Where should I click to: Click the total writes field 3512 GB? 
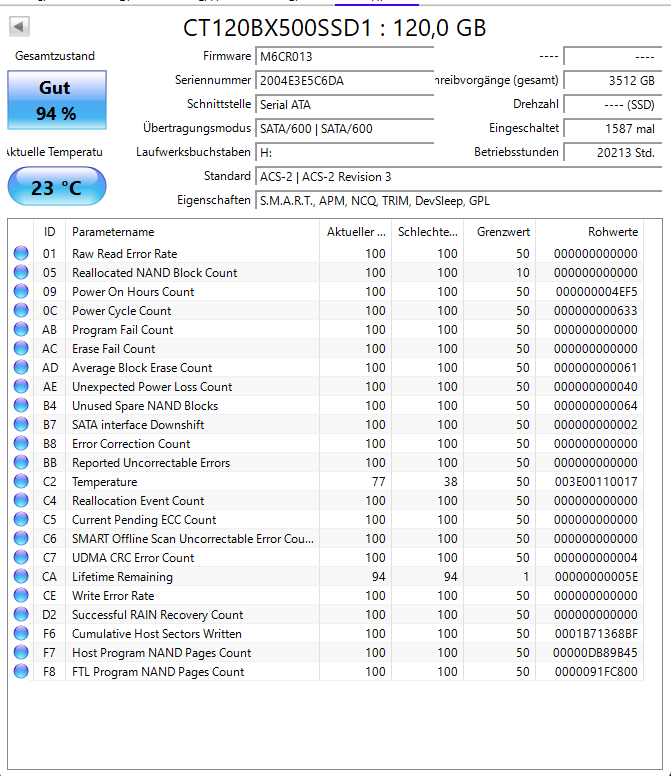click(x=613, y=80)
